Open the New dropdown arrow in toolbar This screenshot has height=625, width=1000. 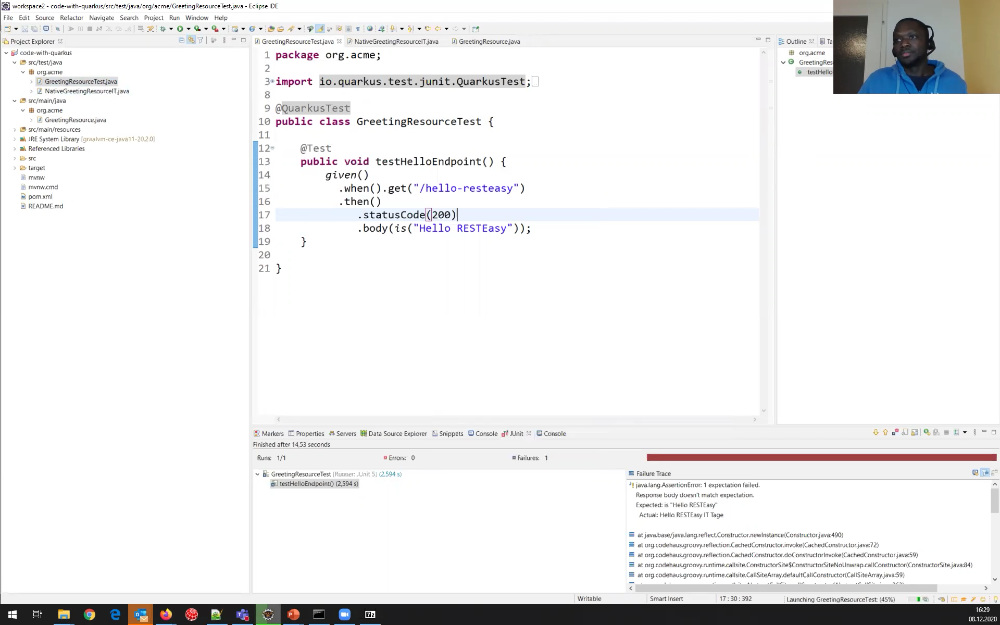pos(16,29)
